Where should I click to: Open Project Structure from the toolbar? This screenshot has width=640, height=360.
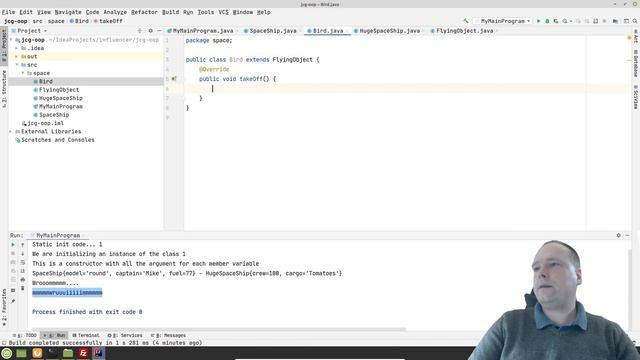(615, 21)
